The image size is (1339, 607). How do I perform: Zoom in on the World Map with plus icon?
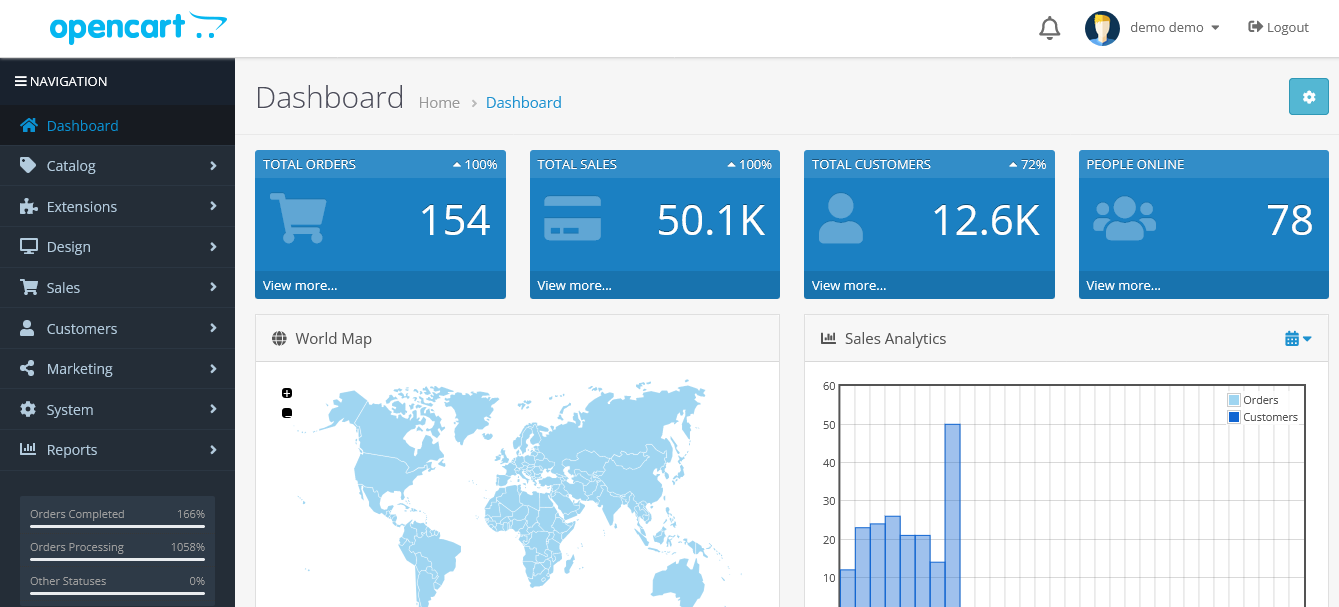[287, 392]
